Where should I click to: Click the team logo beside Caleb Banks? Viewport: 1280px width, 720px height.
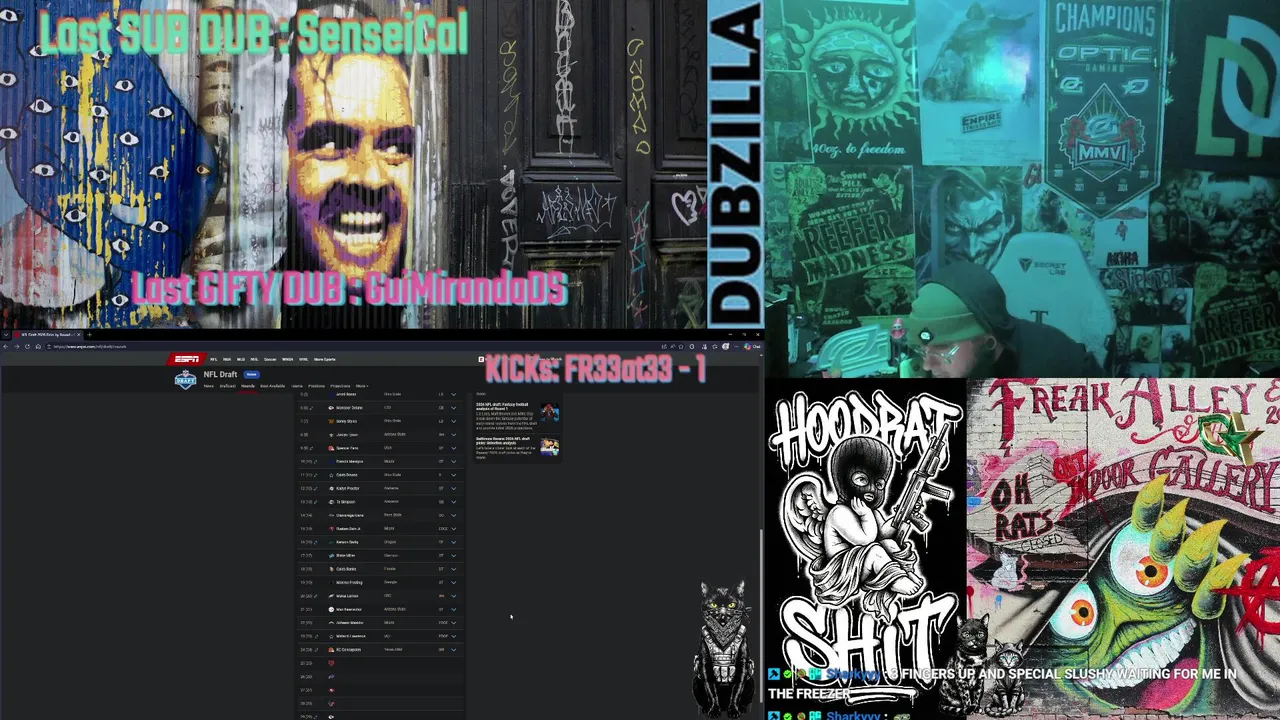331,569
